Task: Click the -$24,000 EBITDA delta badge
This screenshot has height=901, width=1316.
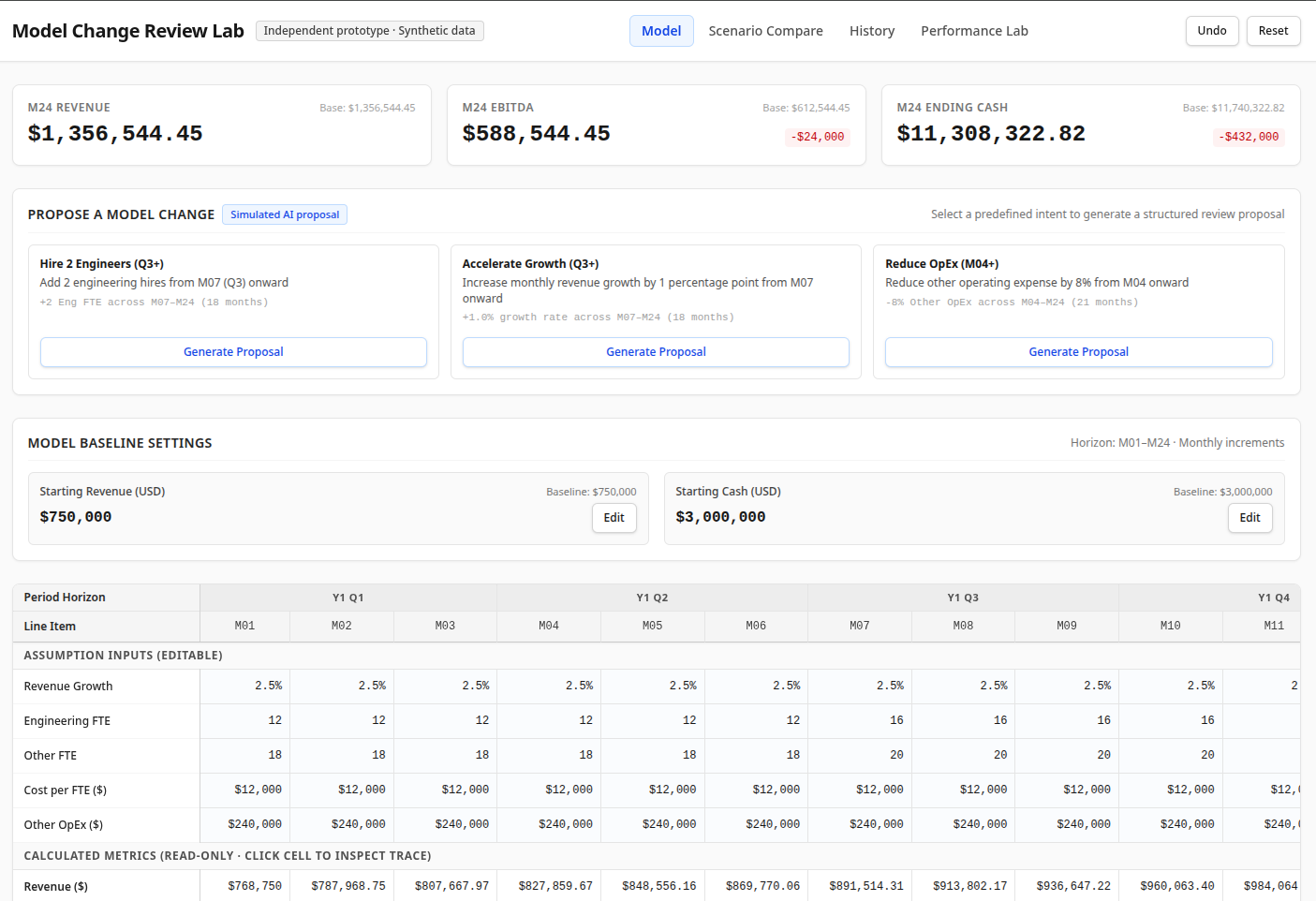Action: (x=818, y=137)
